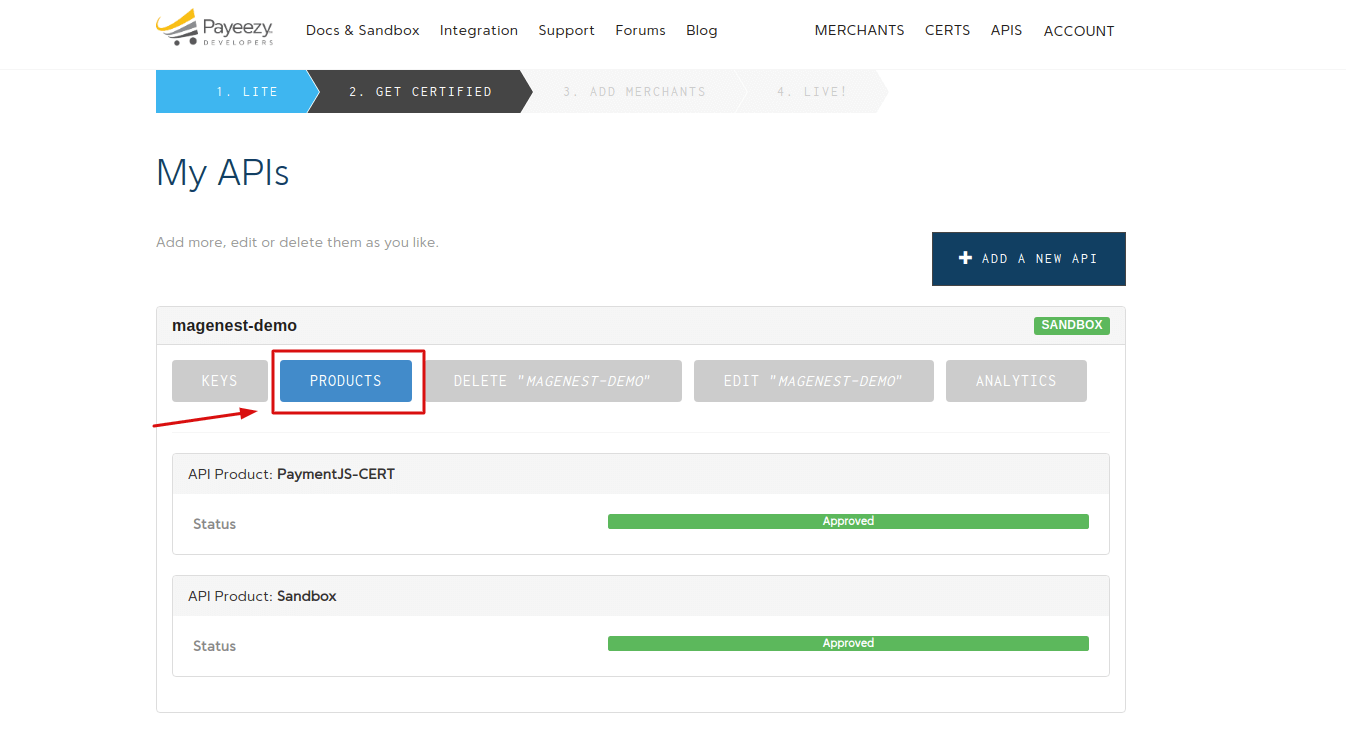The width and height of the screenshot is (1346, 746).
Task: Select step 2. GET CERTIFIED
Action: pos(420,91)
